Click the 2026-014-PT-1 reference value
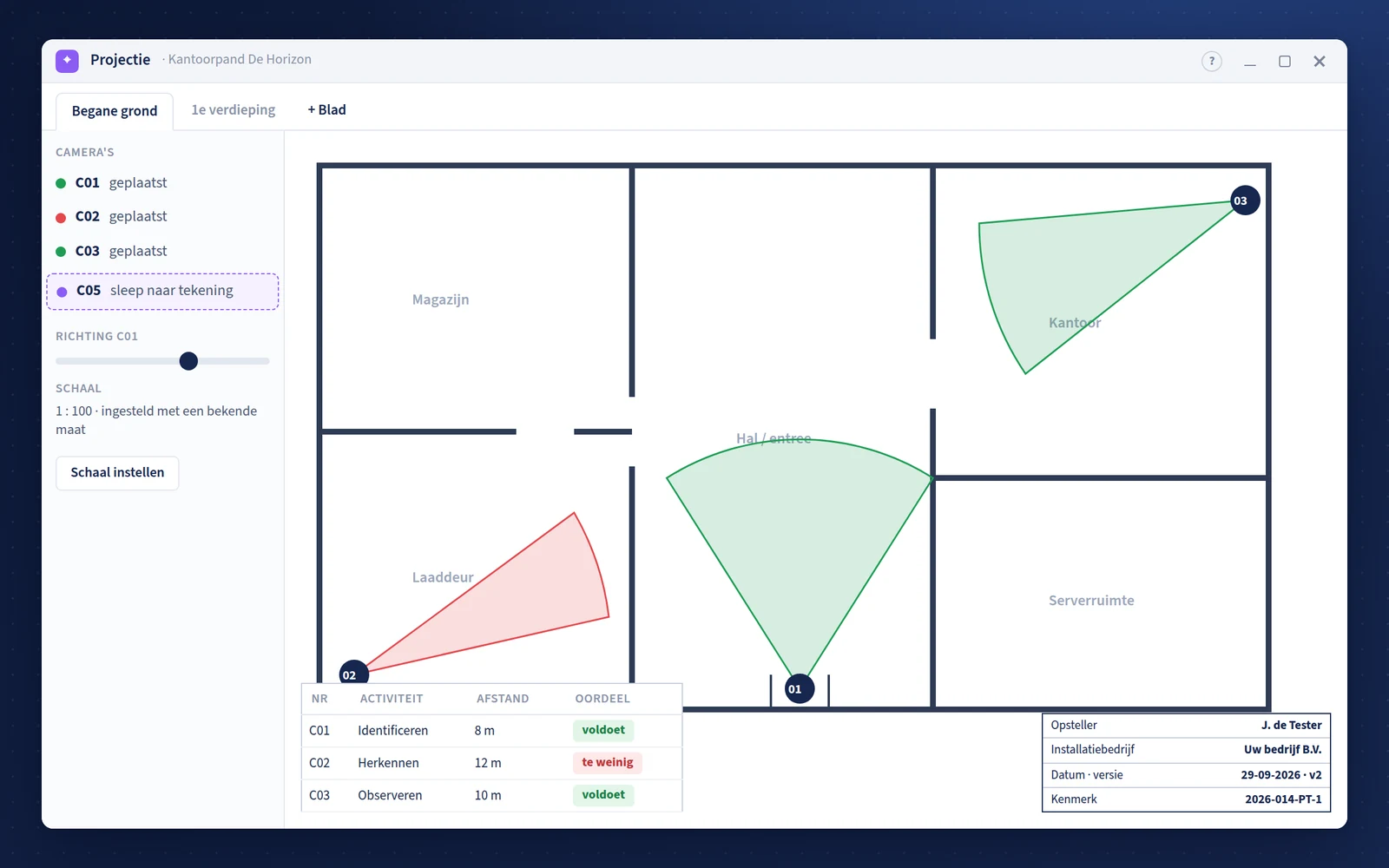This screenshot has height=868, width=1389. point(1283,799)
